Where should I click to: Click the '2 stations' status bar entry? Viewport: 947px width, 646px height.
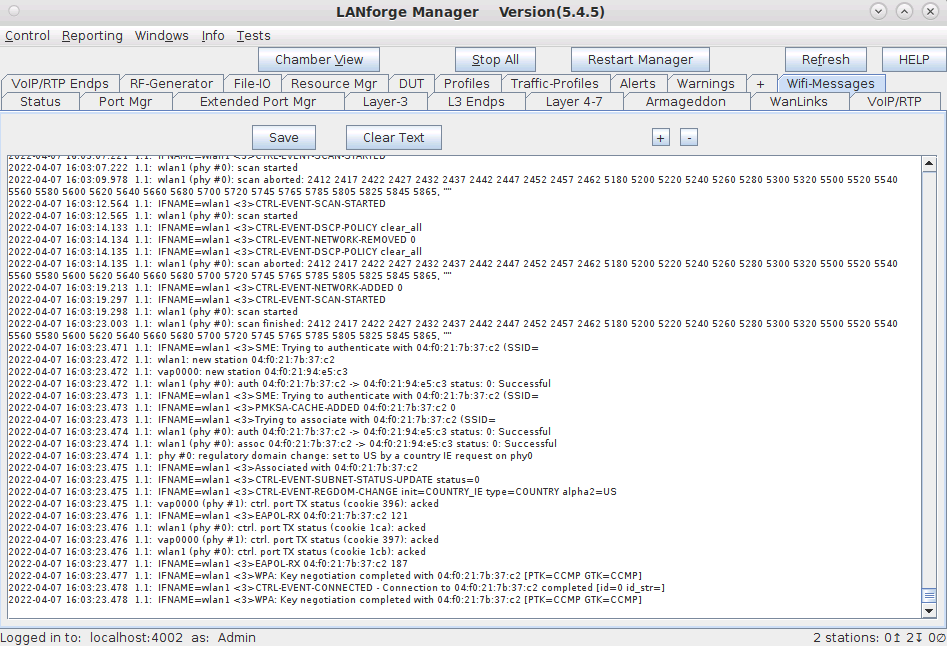click(879, 638)
